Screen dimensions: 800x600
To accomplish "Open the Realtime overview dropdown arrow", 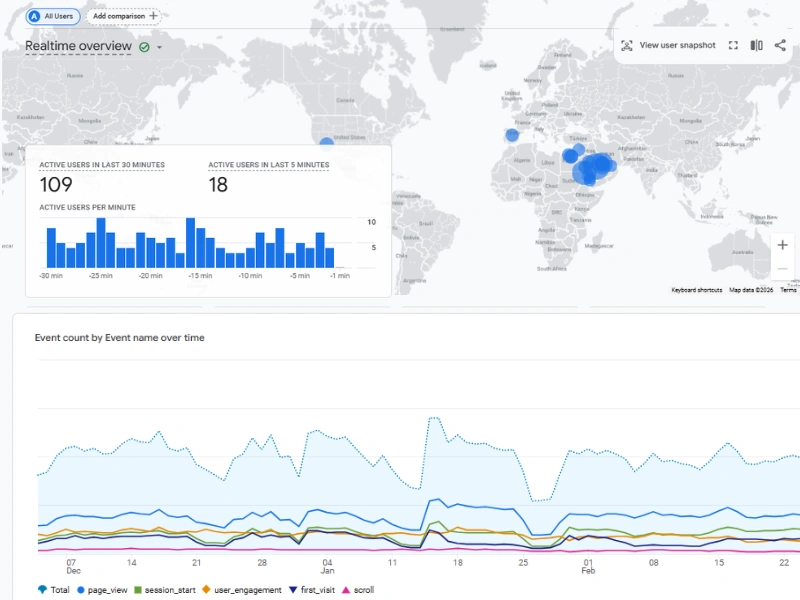I will pyautogui.click(x=159, y=47).
